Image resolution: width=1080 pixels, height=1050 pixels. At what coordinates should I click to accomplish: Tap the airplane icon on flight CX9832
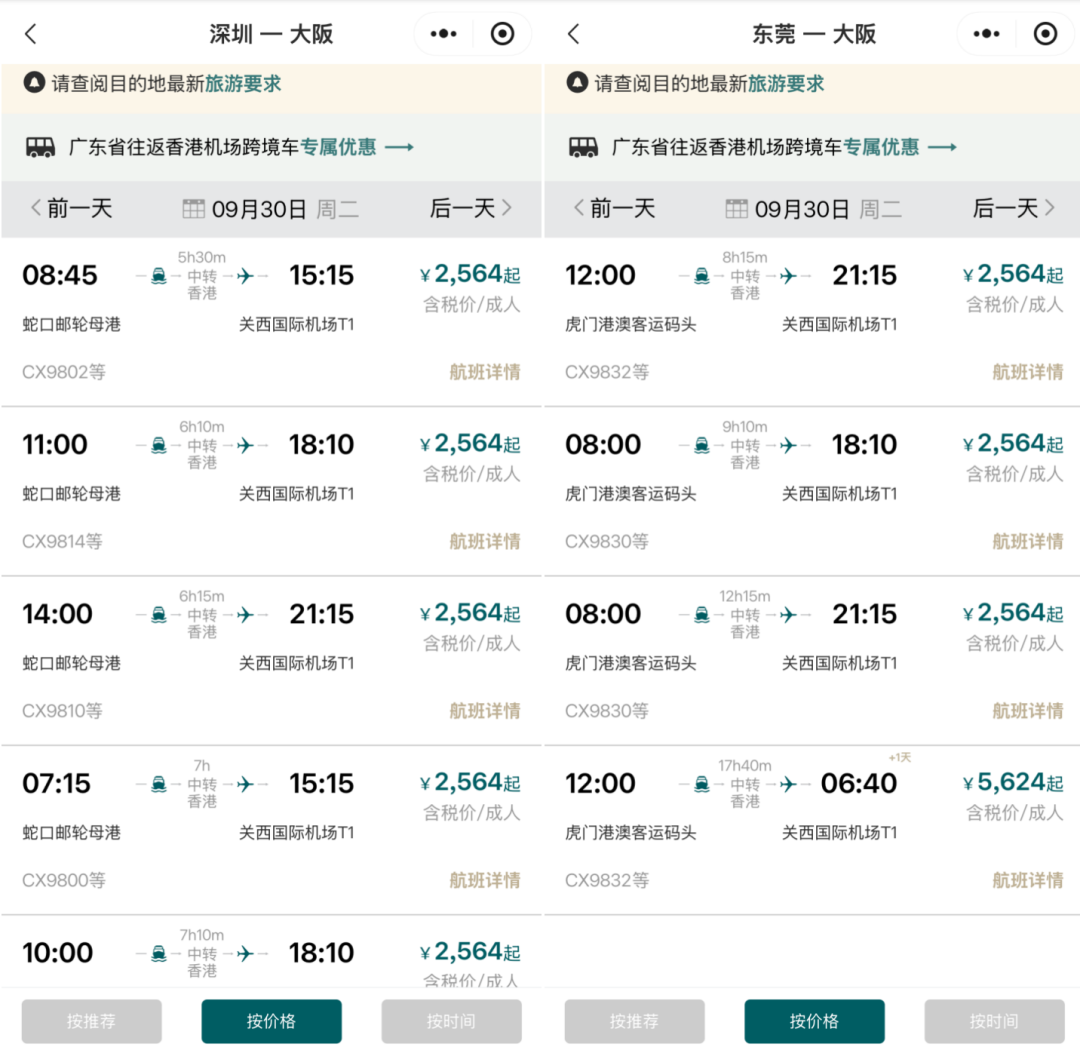(790, 275)
